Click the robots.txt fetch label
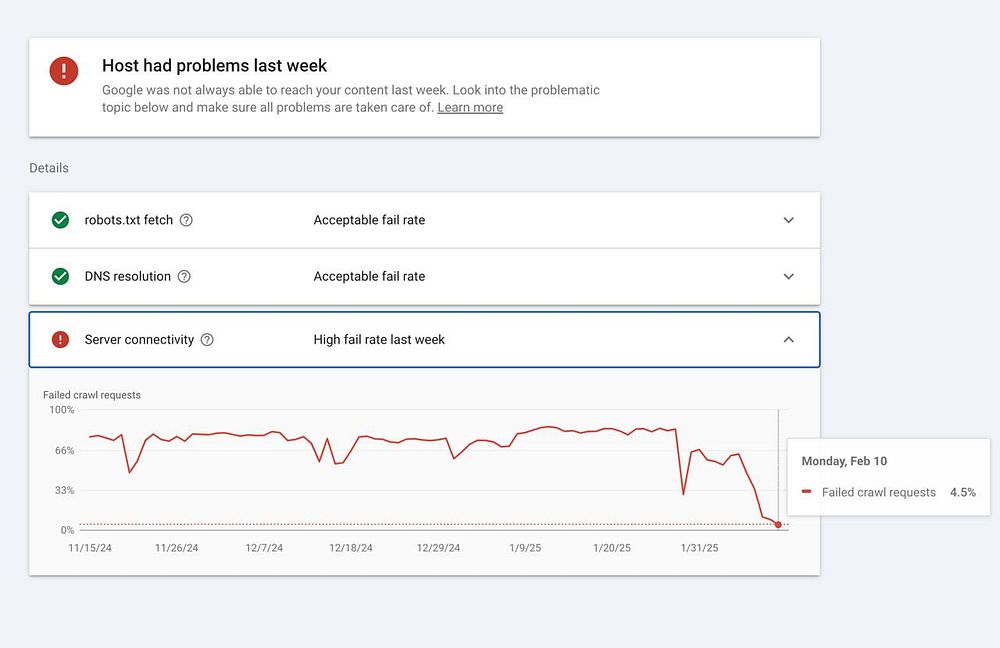1000x648 pixels. pos(128,220)
